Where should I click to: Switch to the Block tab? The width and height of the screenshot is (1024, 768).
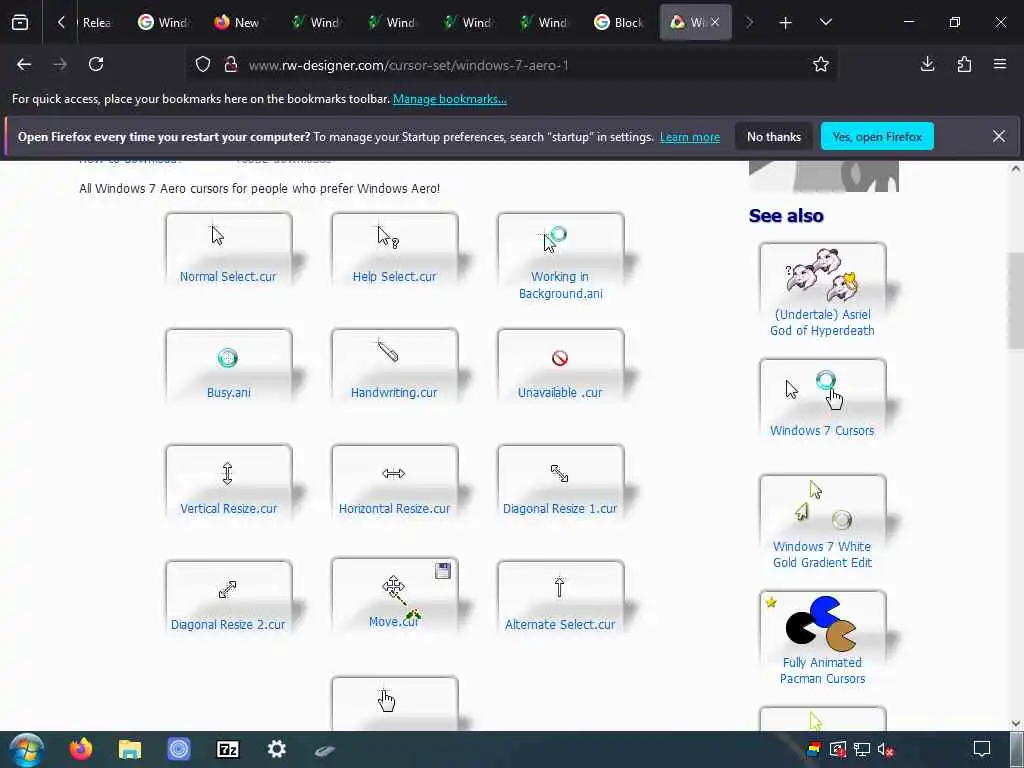[x=619, y=22]
